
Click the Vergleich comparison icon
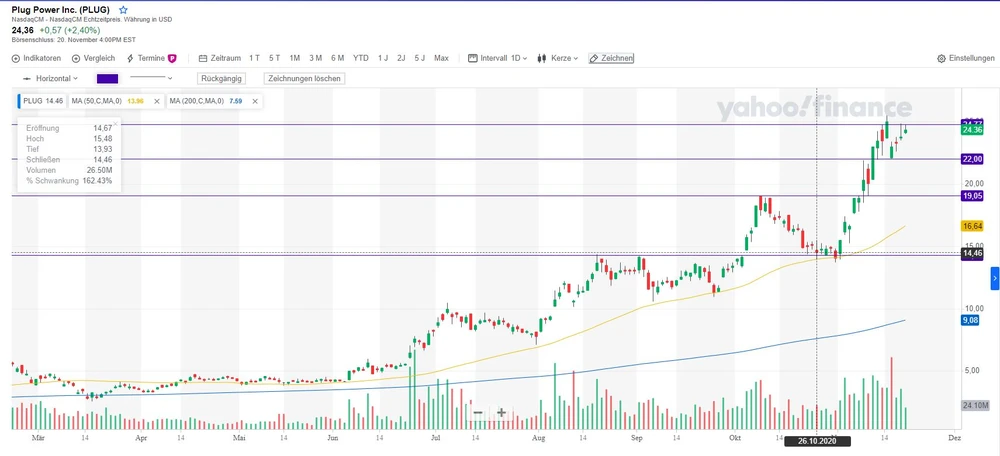[76, 59]
